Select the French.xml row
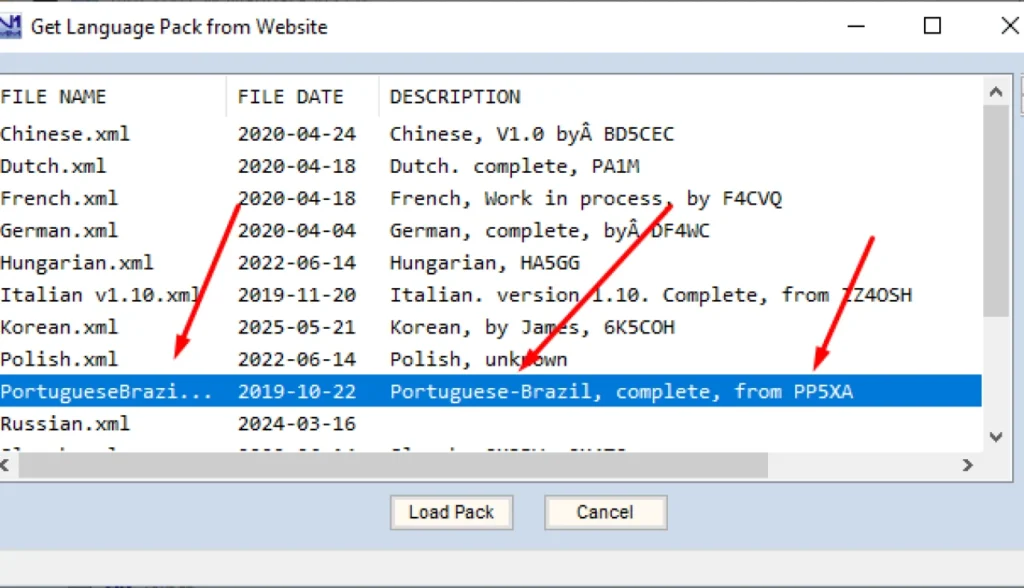The width and height of the screenshot is (1024, 588). click(60, 198)
